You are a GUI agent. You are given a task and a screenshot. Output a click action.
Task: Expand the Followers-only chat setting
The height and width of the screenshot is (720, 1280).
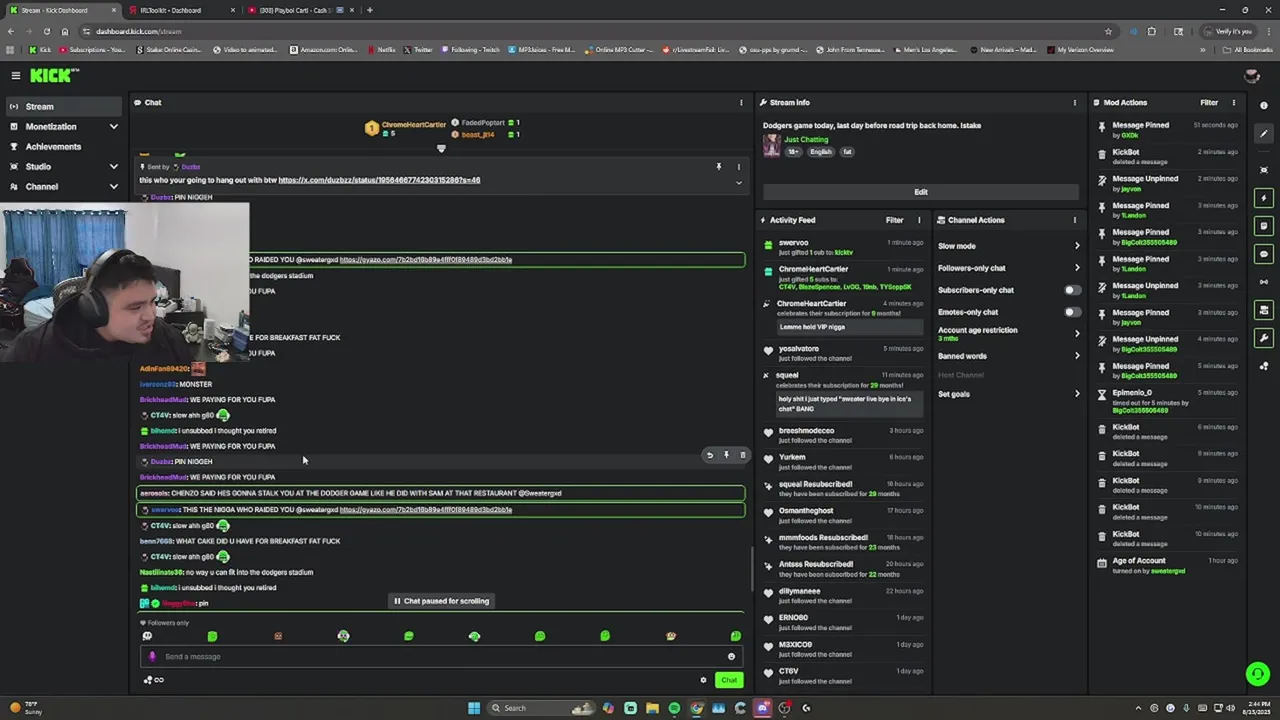1009,268
